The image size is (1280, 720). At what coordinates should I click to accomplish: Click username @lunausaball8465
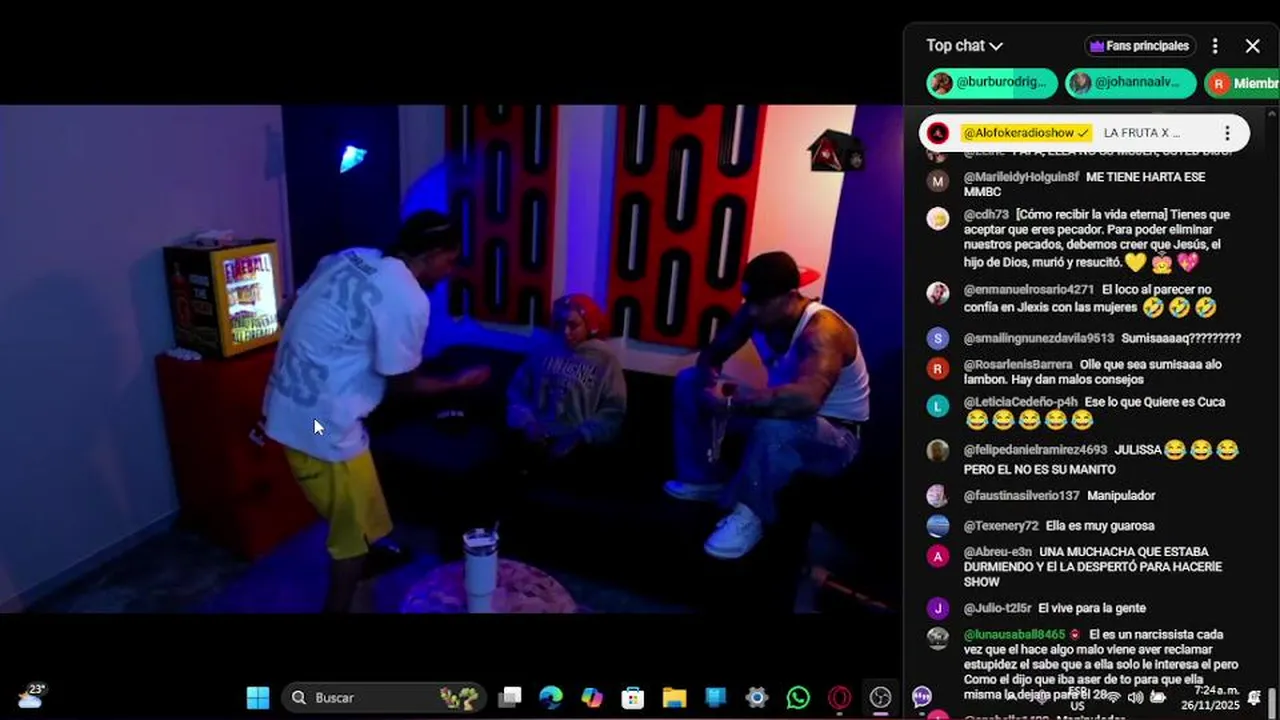(x=1014, y=634)
